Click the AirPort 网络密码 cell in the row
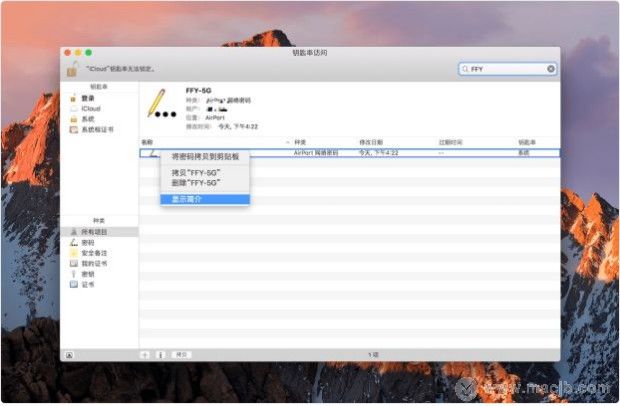This screenshot has width=620, height=406. click(x=316, y=153)
